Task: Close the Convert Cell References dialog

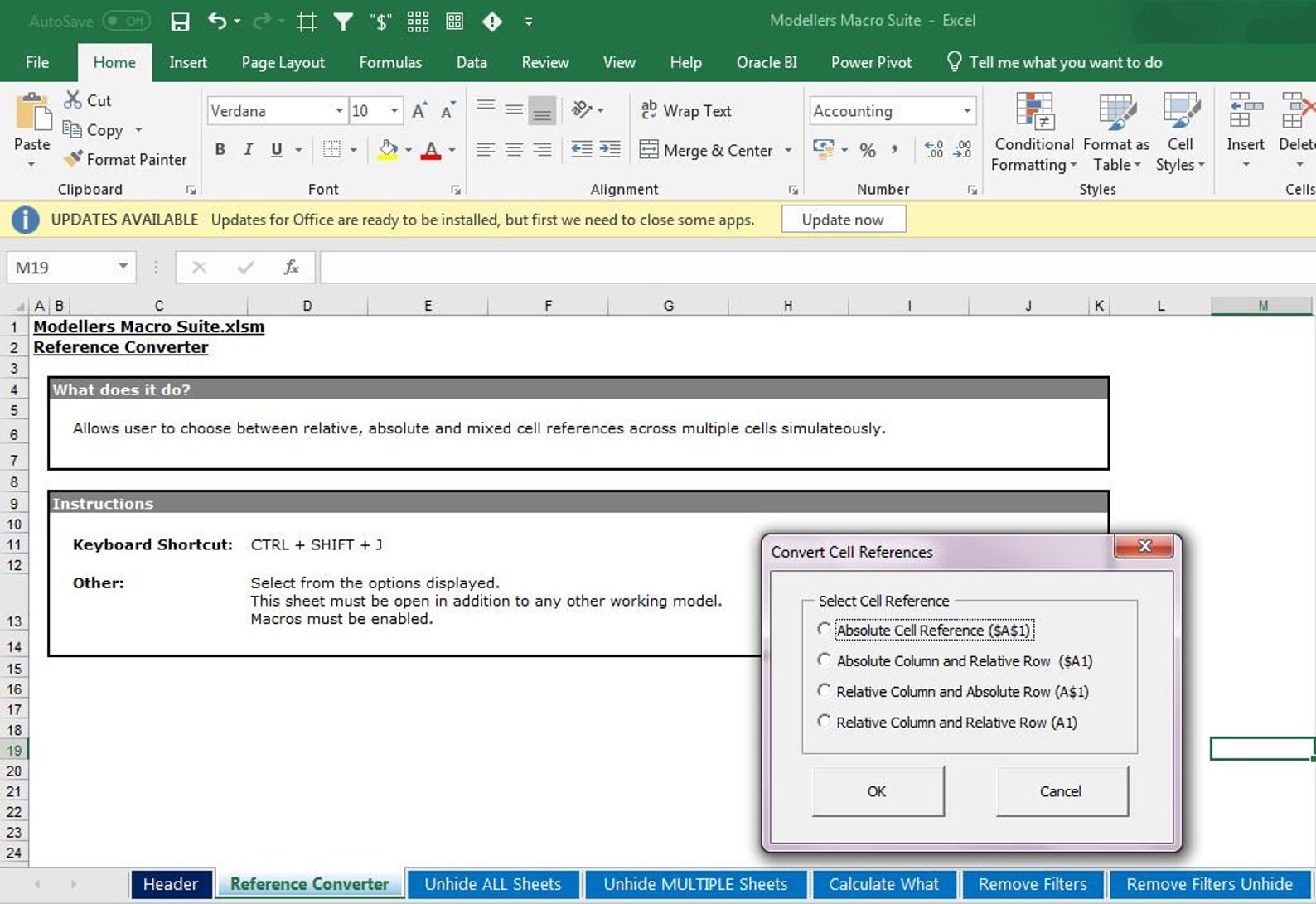Action: pyautogui.click(x=1144, y=545)
